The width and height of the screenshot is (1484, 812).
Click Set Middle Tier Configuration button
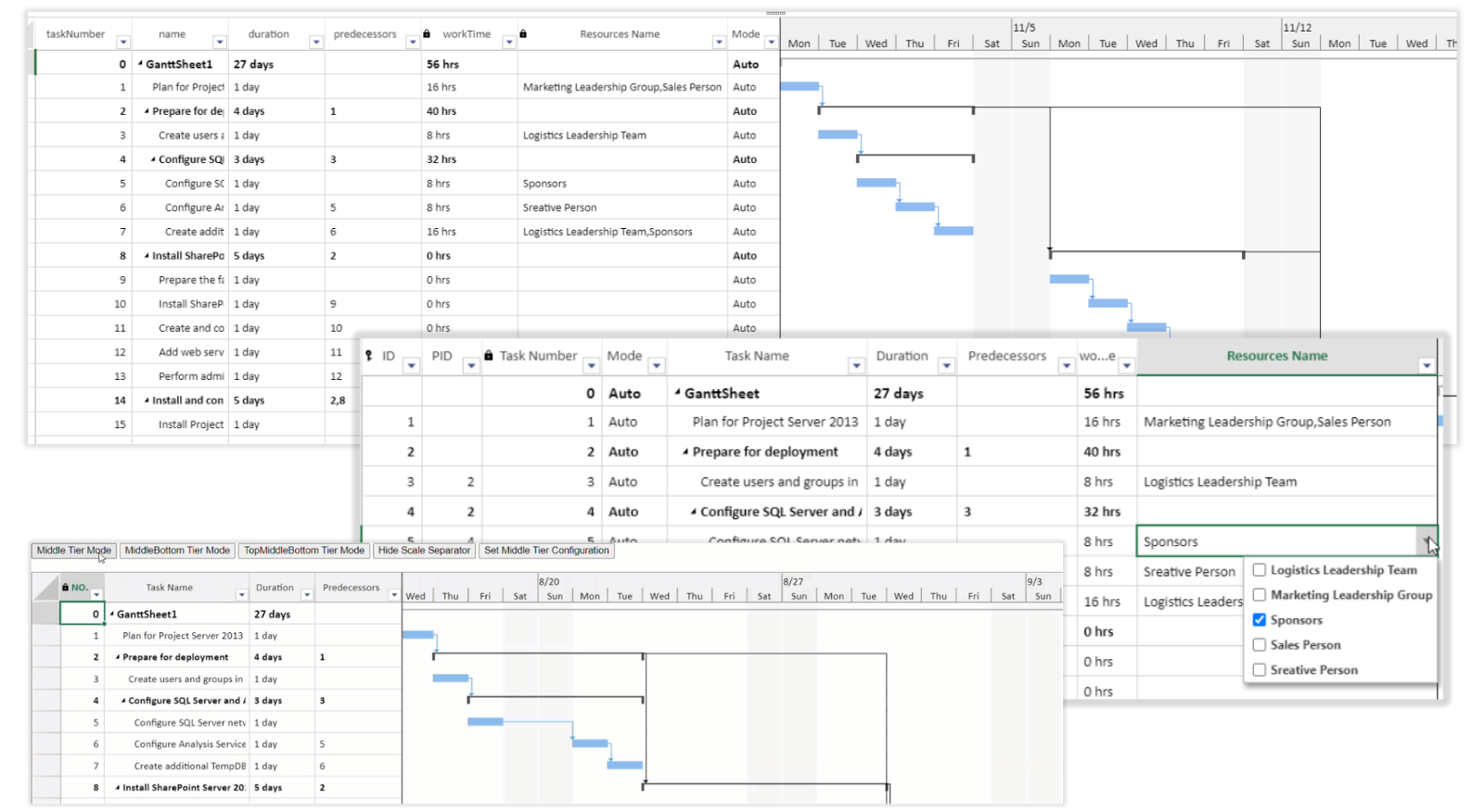pos(546,551)
